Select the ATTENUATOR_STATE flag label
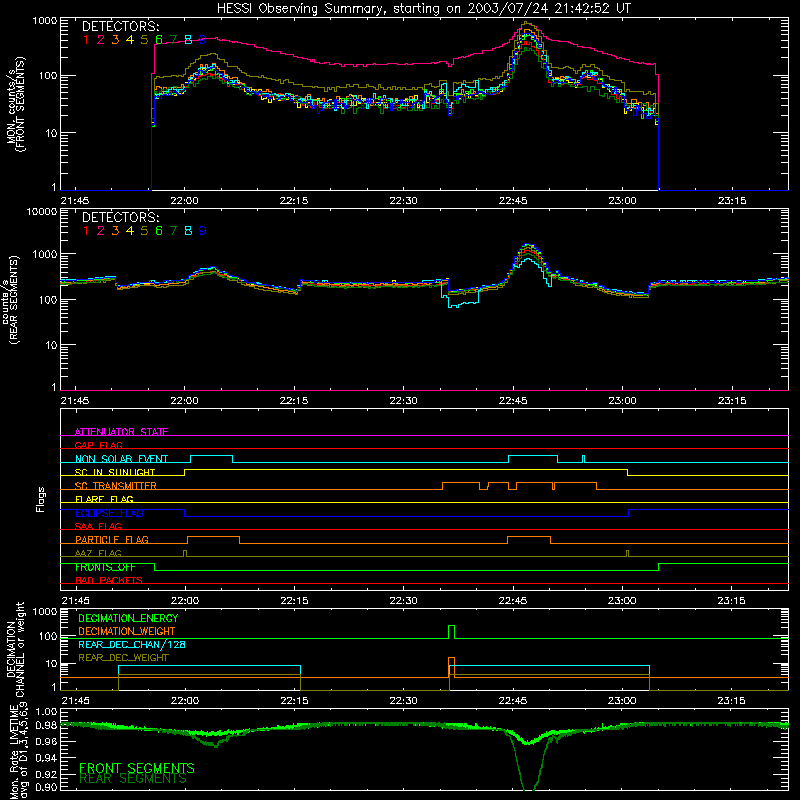 click(121, 432)
